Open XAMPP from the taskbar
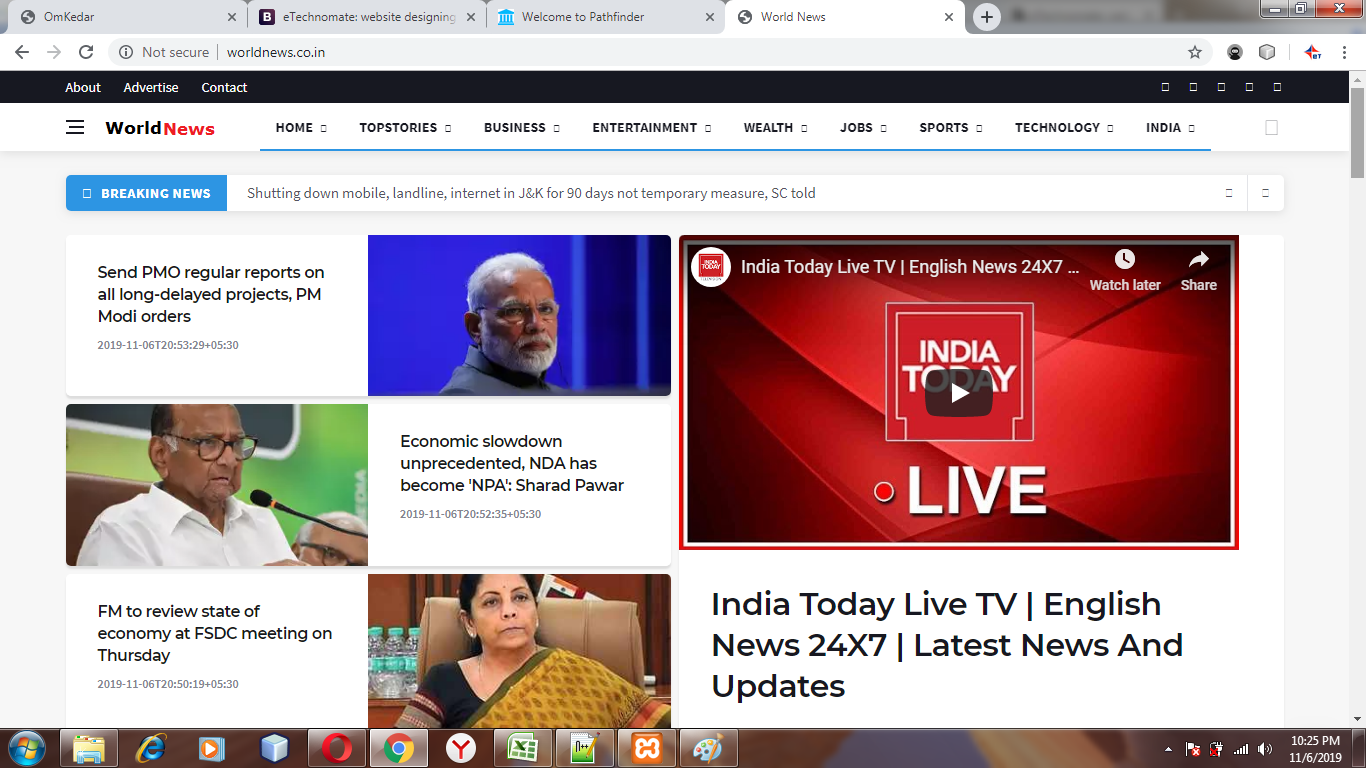1366x768 pixels. pyautogui.click(x=647, y=748)
